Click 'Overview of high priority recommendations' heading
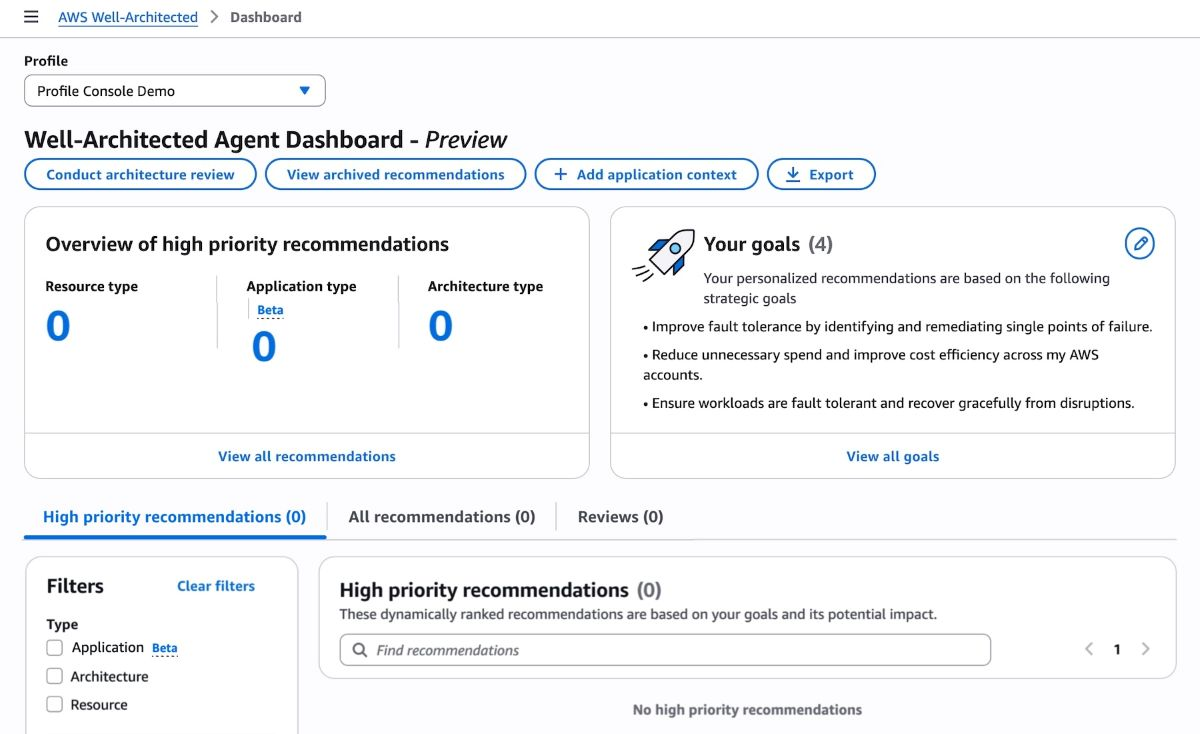The height and width of the screenshot is (734, 1200). (x=247, y=244)
